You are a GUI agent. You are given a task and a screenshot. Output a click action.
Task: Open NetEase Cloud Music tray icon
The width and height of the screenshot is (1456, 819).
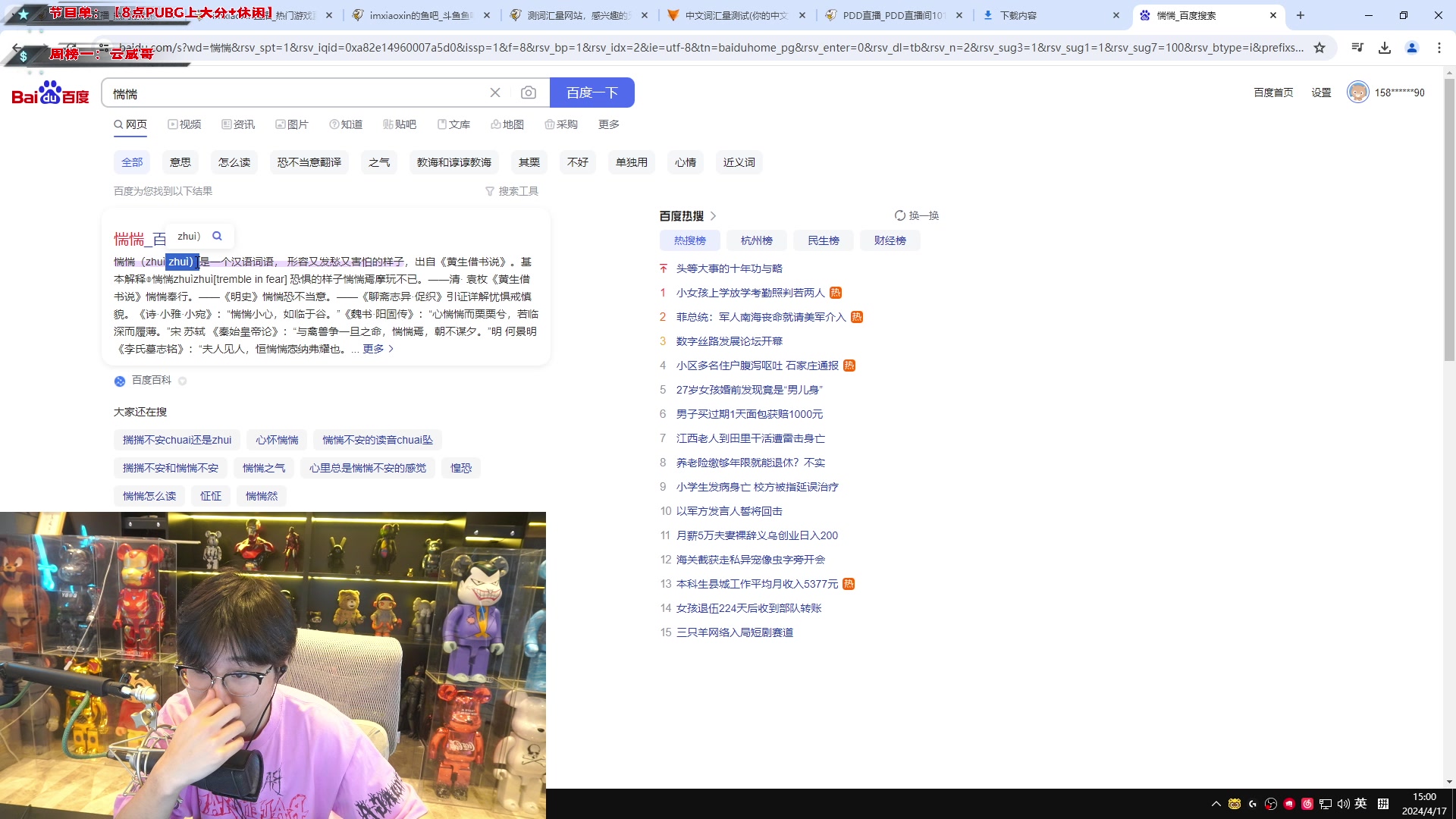click(x=1307, y=804)
